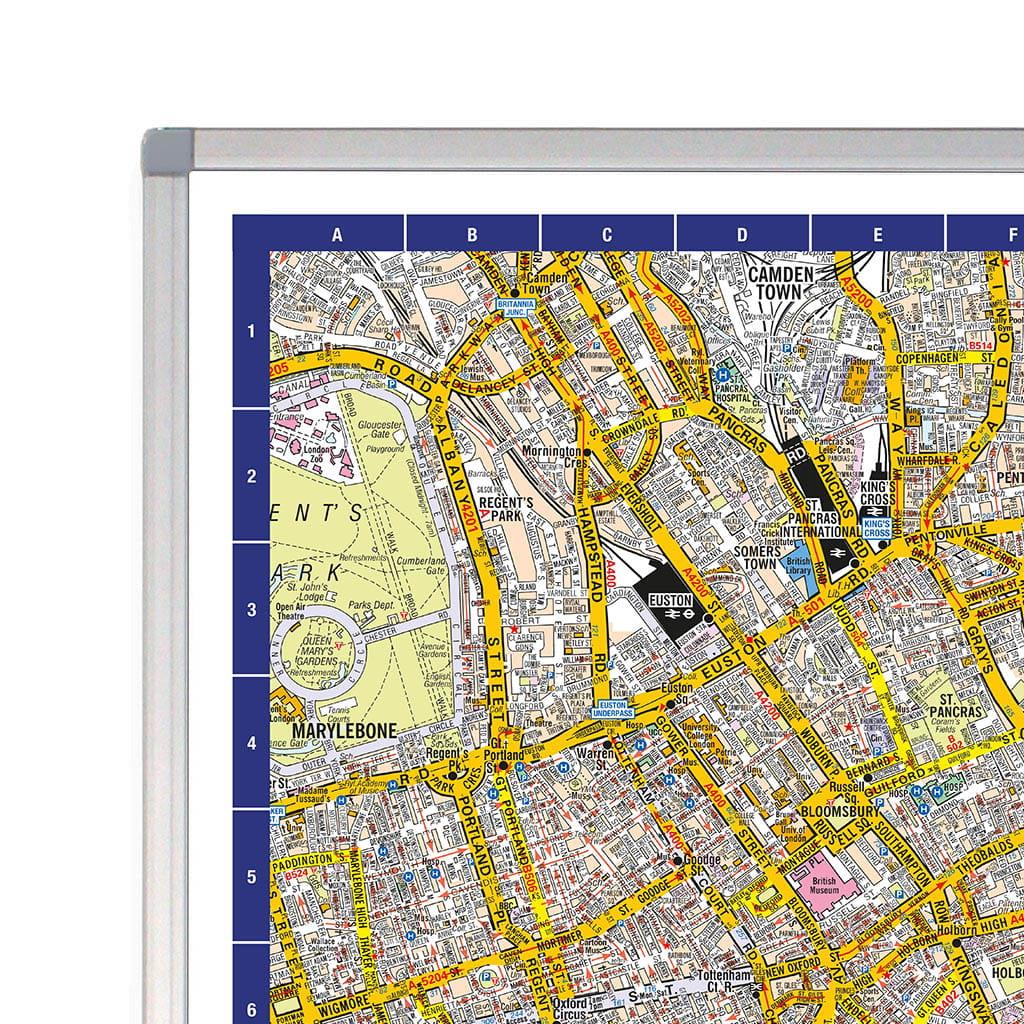Click the ST. PANCRAS district label near Coram's Fields
This screenshot has width=1024, height=1024.
coord(955,705)
